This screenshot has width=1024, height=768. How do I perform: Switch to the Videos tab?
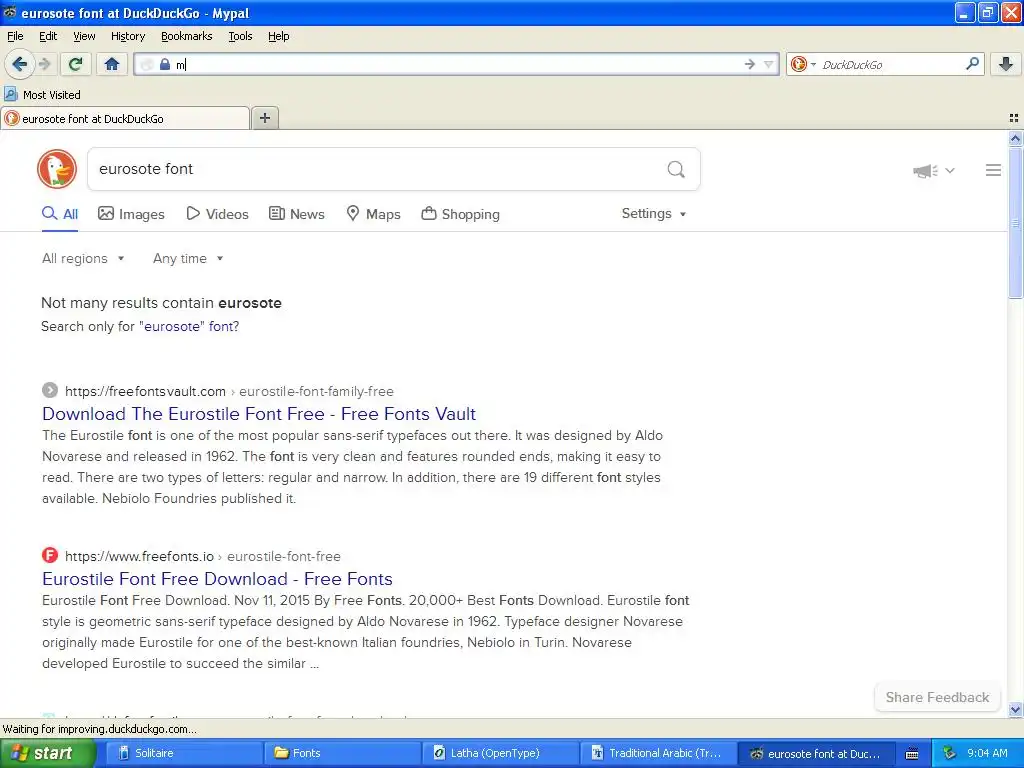(x=217, y=214)
